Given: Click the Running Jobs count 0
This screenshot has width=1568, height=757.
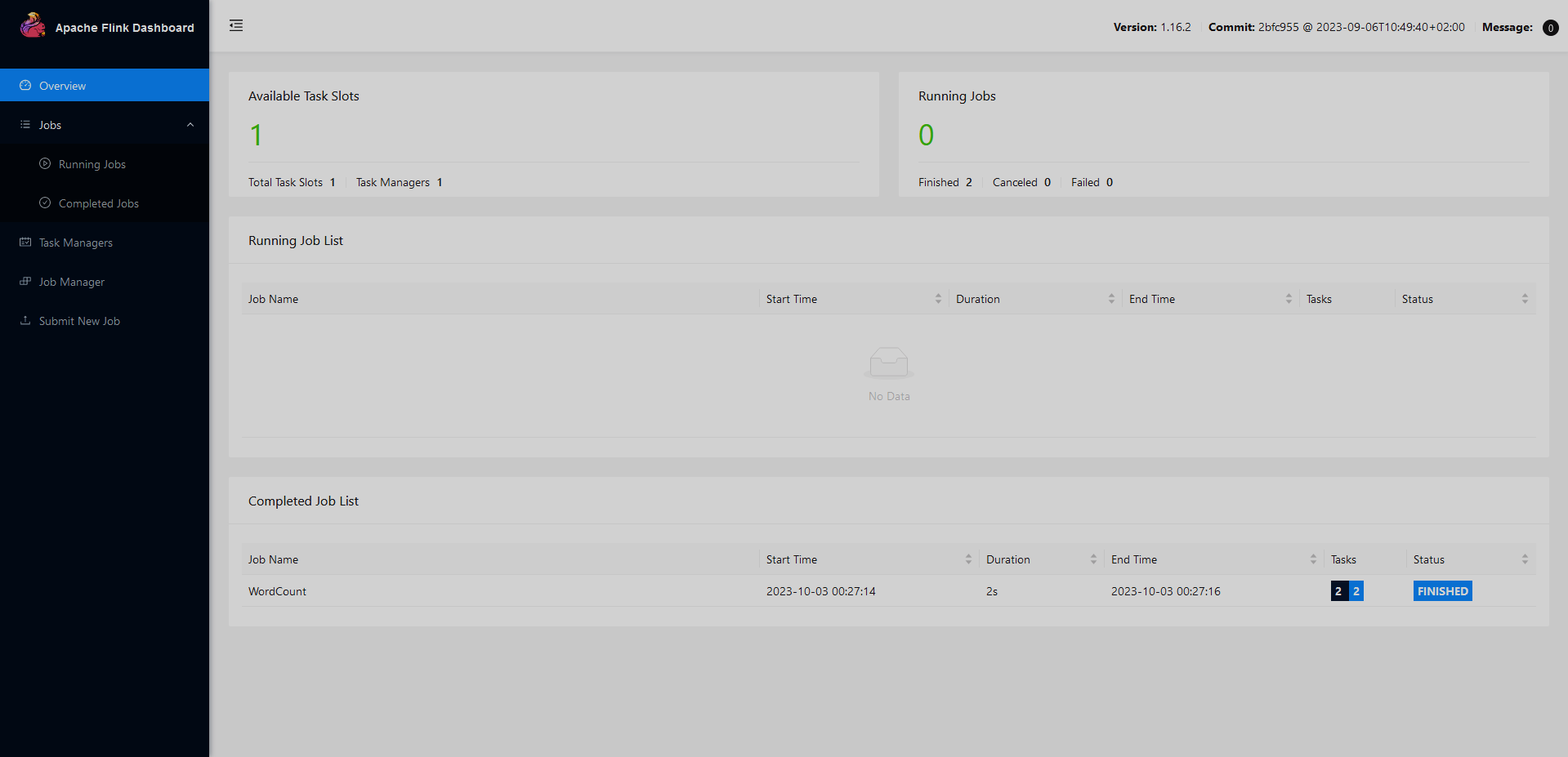Looking at the screenshot, I should 926,135.
